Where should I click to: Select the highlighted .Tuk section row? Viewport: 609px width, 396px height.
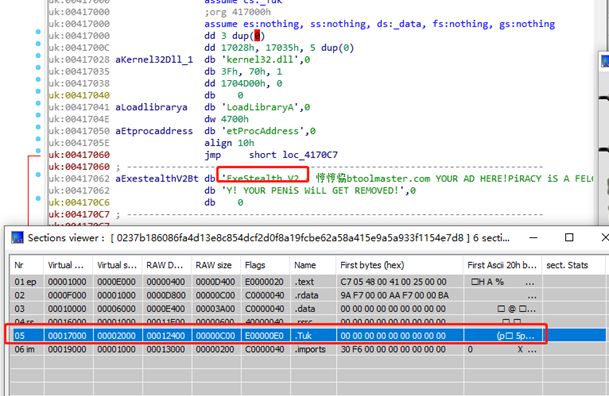307,335
